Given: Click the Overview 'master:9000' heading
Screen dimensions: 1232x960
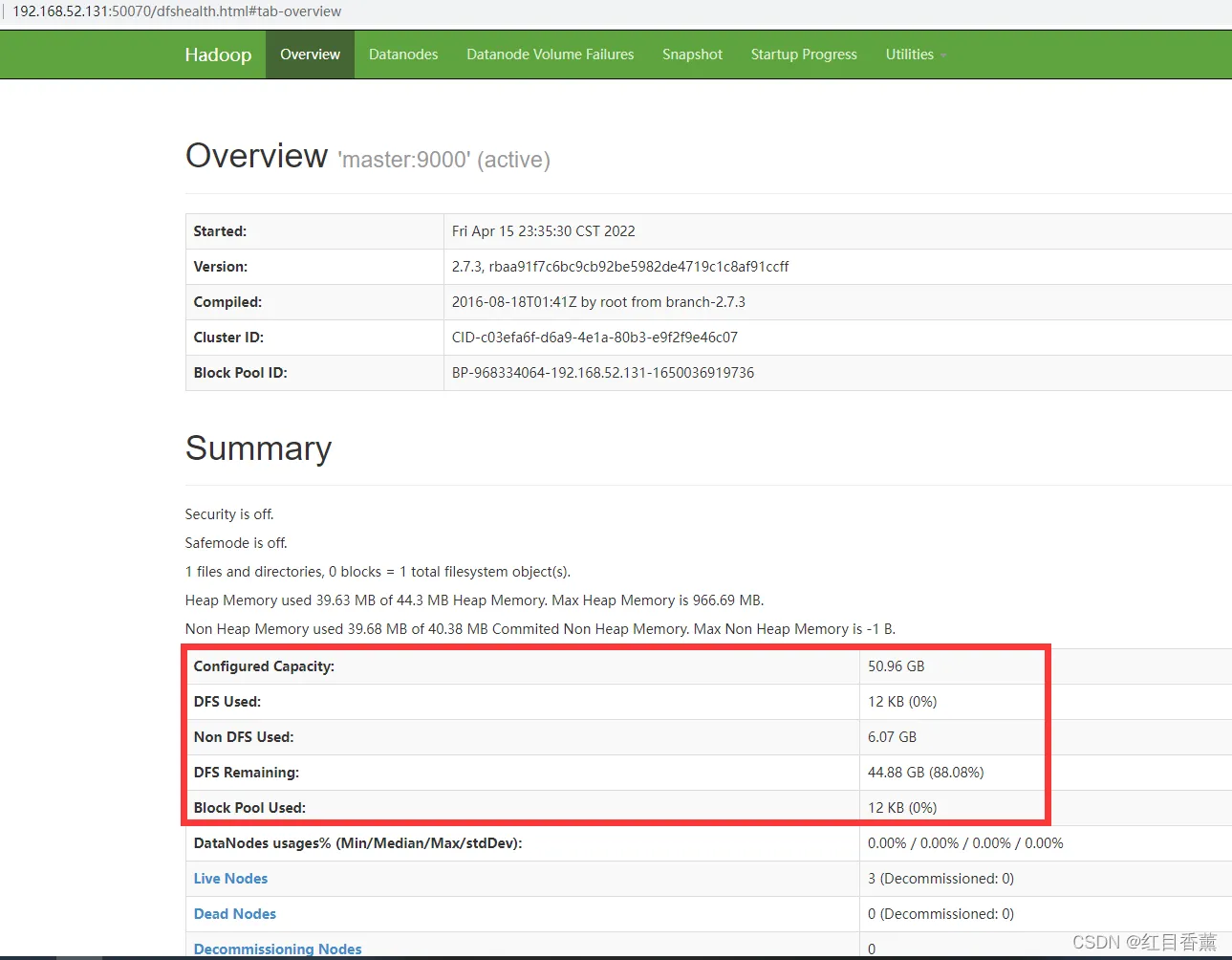Looking at the screenshot, I should coord(368,156).
